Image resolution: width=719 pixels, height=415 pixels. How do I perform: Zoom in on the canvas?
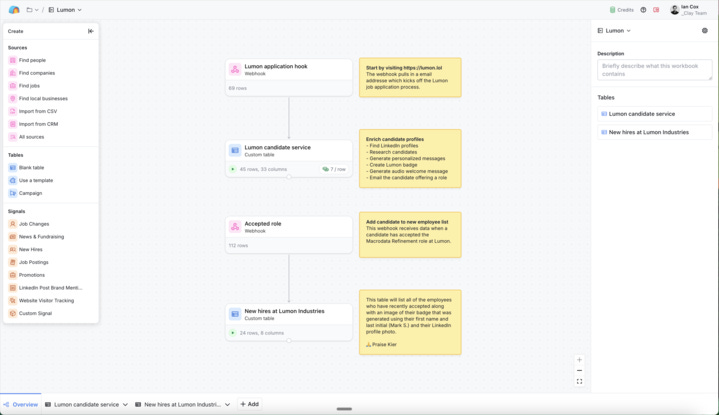coord(580,360)
